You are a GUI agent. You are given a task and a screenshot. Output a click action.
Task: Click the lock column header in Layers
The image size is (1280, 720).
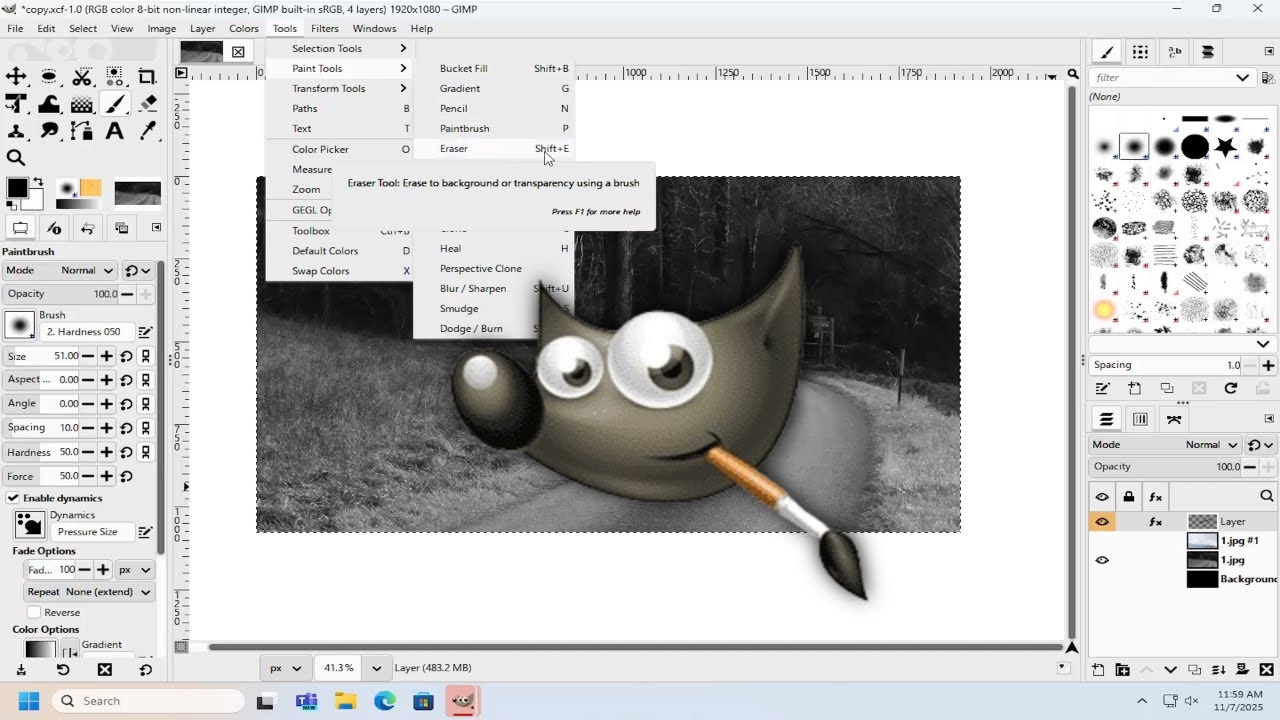pos(1129,496)
